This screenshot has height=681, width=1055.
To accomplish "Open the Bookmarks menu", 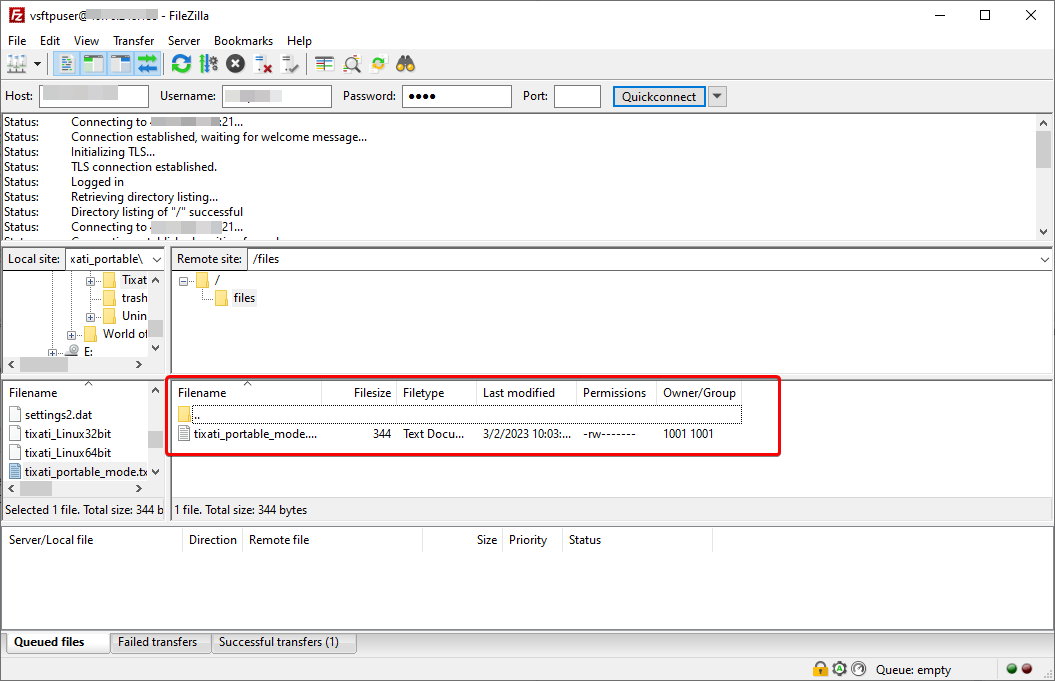I will 244,40.
